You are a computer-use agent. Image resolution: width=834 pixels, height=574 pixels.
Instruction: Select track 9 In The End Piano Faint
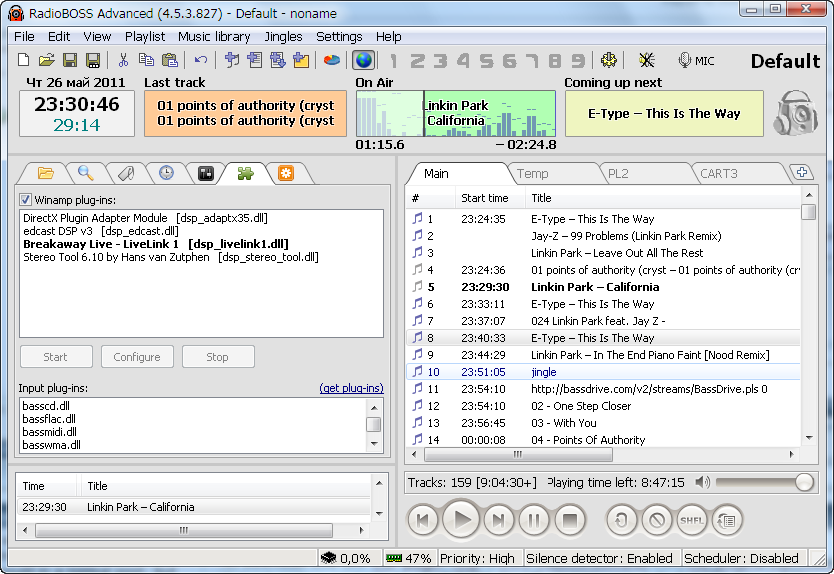[x=604, y=355]
